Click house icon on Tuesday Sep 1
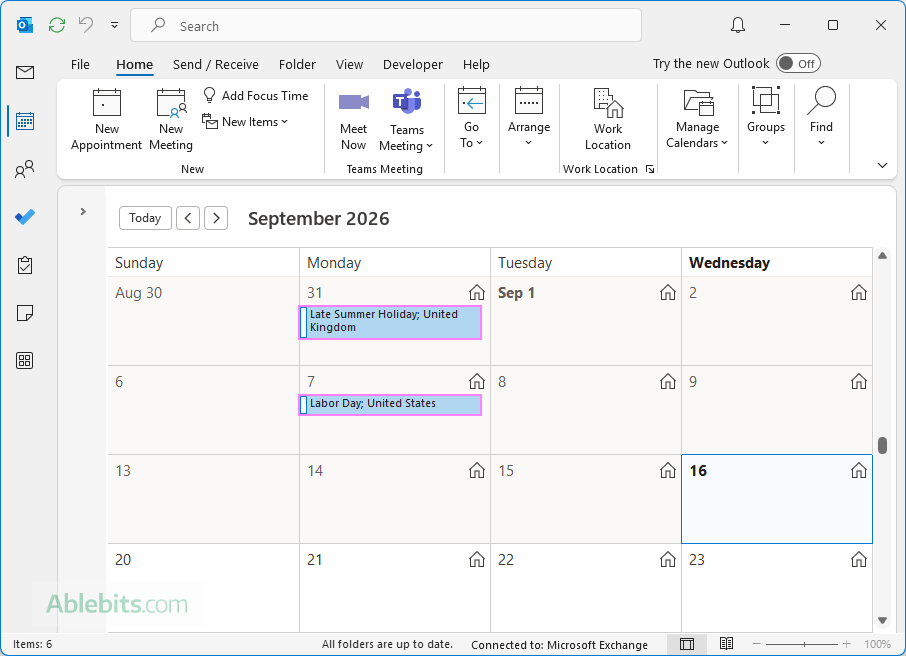Viewport: 906px width, 656px height. click(x=667, y=292)
